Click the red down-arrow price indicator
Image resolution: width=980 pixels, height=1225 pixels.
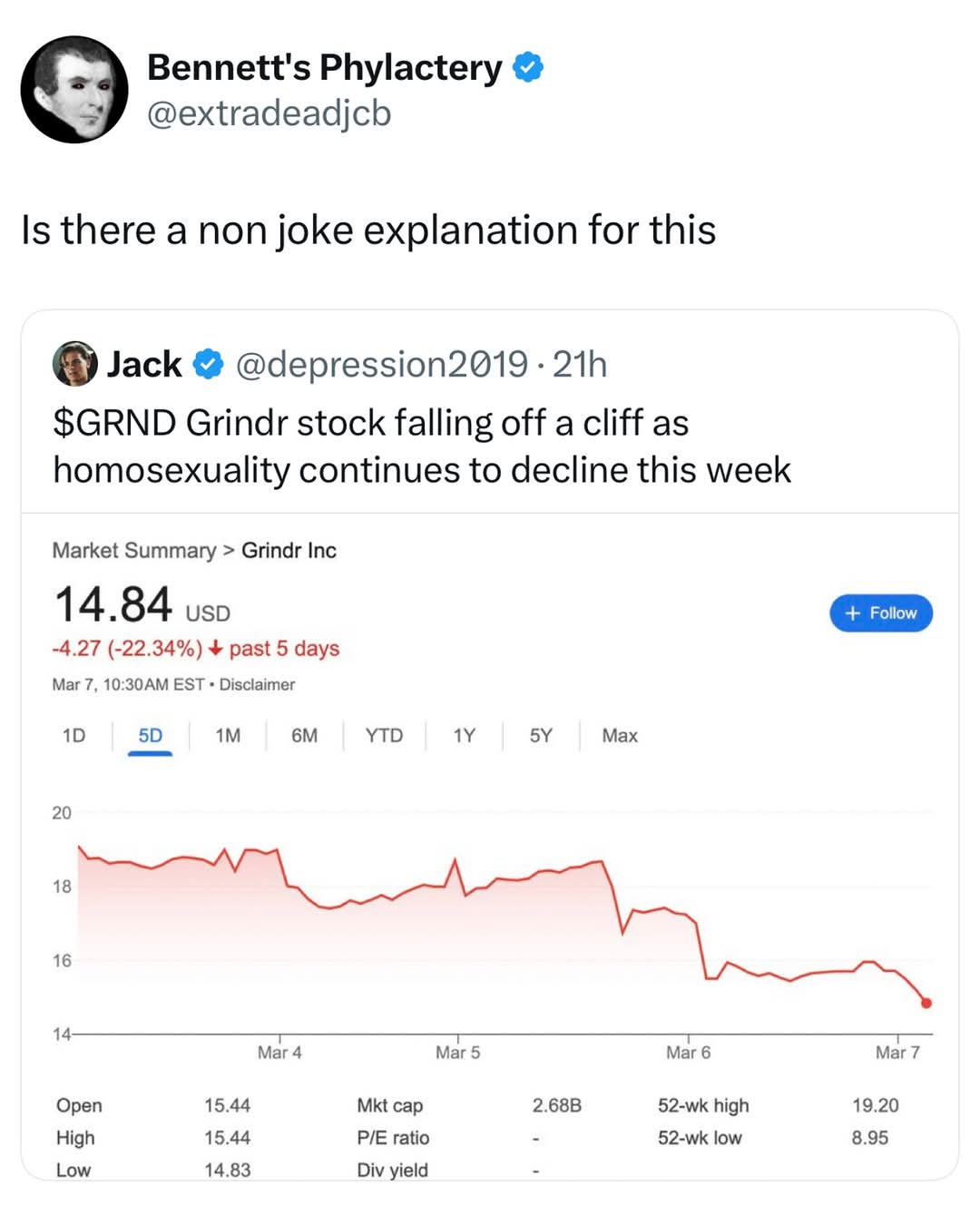(215, 648)
